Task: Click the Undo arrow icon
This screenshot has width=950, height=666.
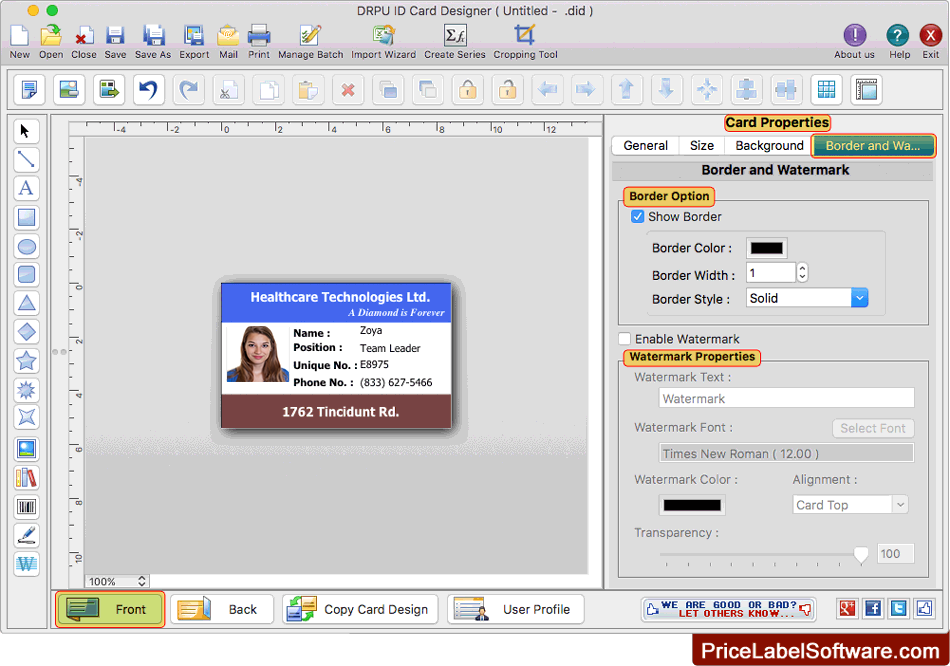Action: coord(148,89)
